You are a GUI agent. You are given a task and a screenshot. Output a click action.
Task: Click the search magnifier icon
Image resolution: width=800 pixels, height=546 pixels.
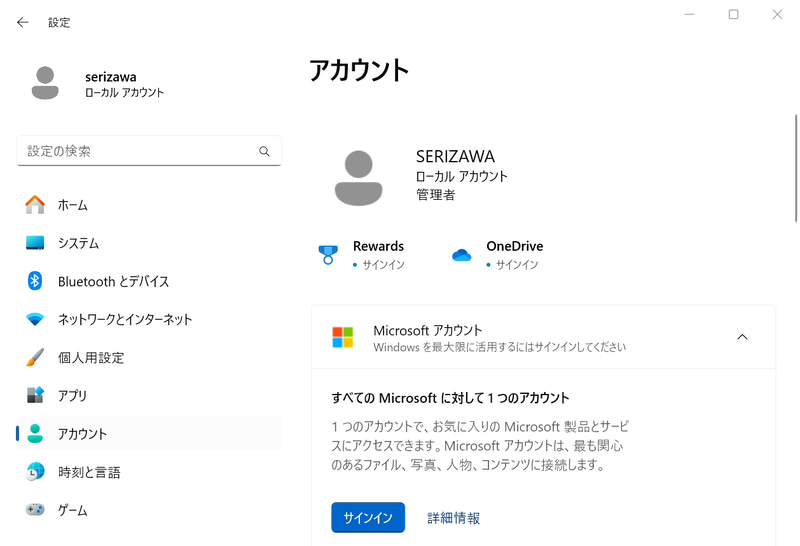click(x=264, y=151)
